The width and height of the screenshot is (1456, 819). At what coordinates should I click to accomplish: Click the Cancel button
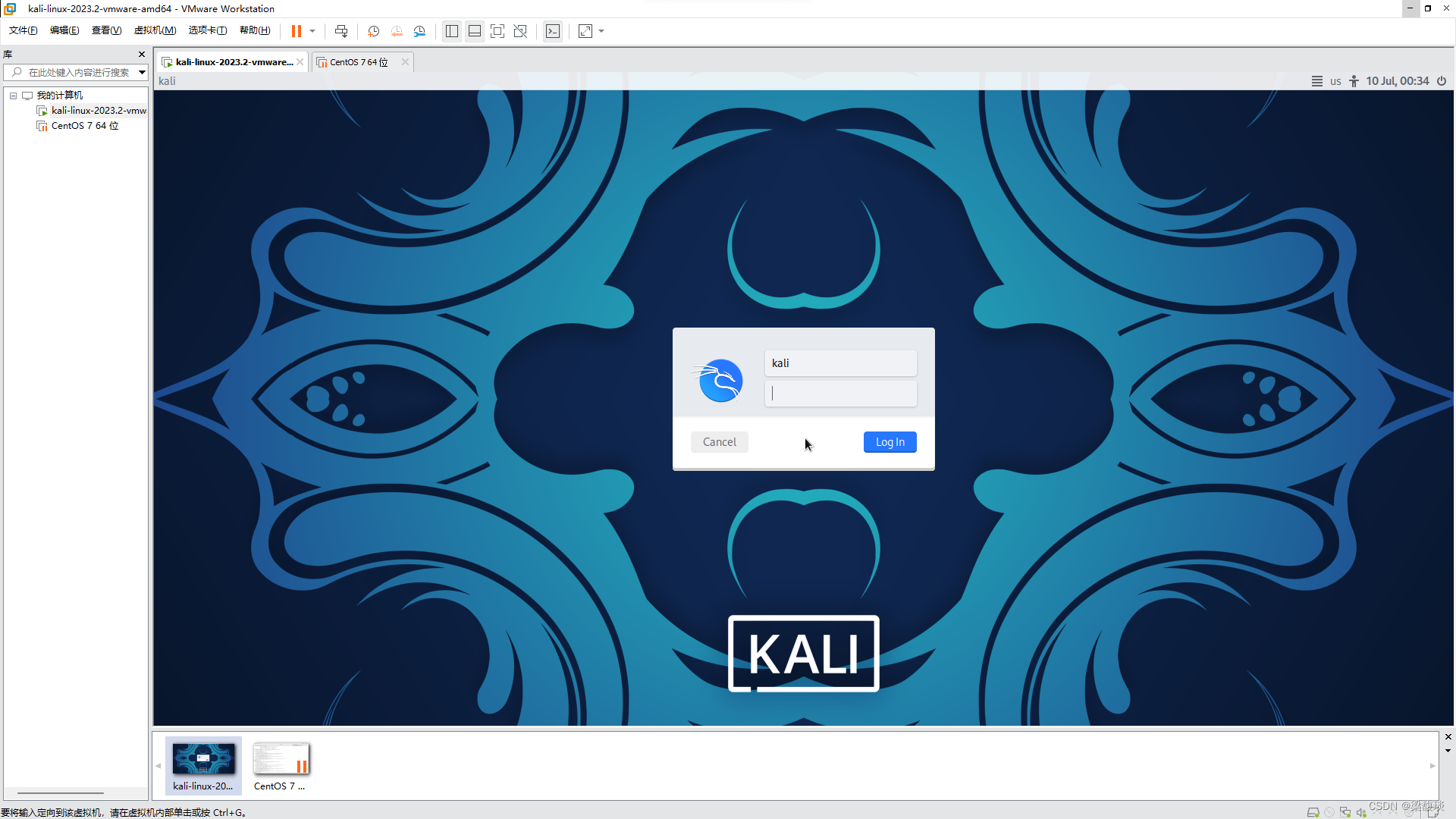(x=719, y=442)
